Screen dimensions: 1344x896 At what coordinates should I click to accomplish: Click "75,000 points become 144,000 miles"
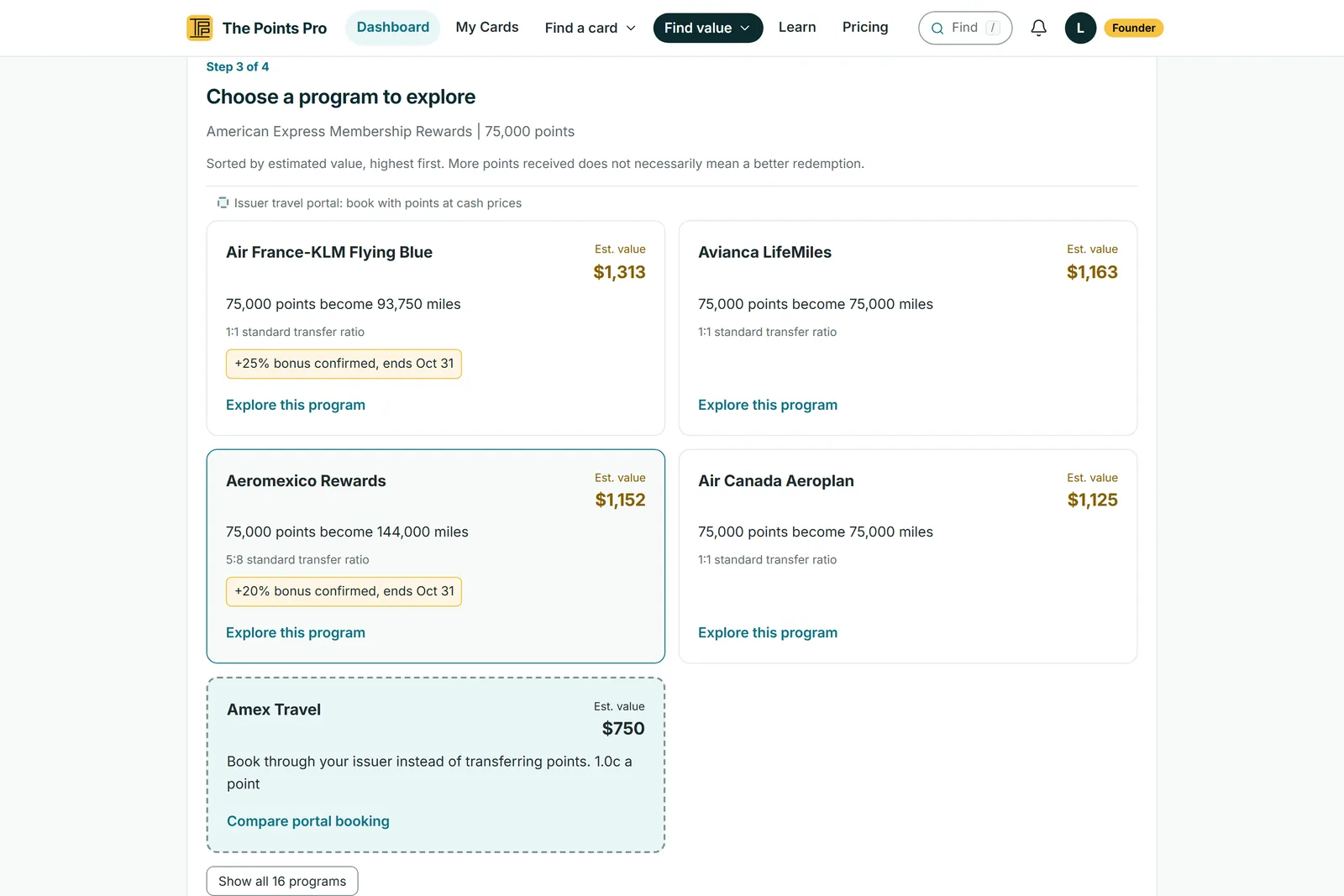(347, 532)
